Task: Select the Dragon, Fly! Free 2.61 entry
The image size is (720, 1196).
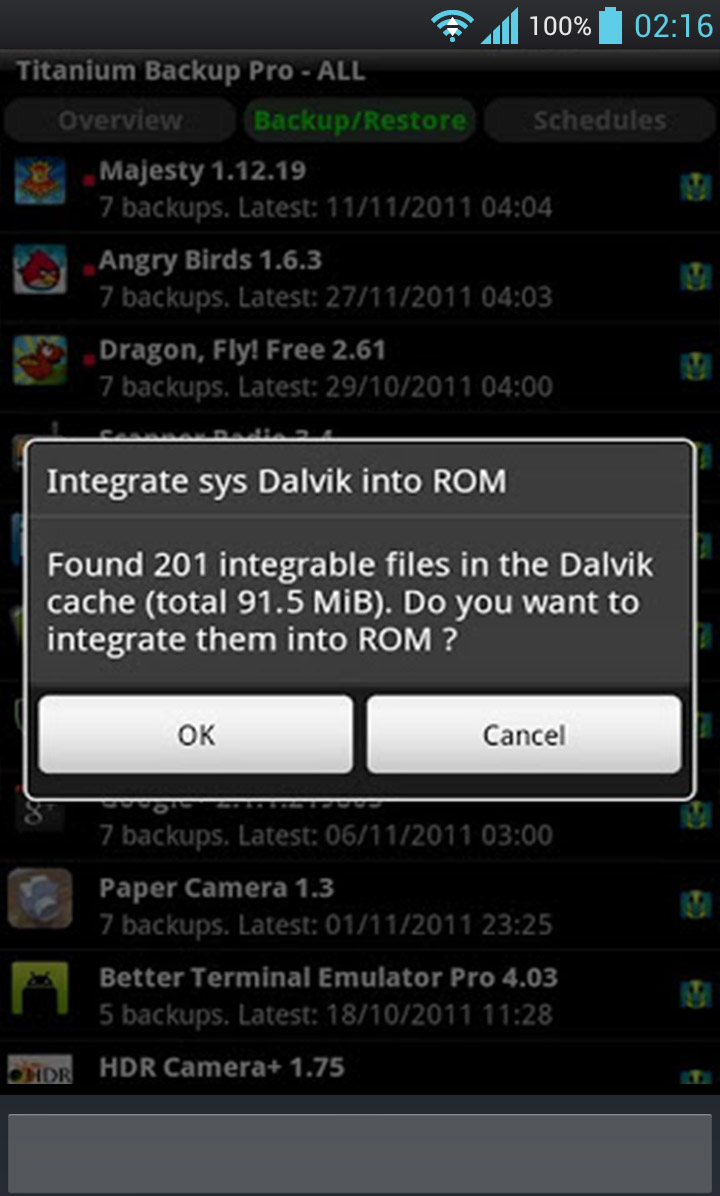Action: (x=360, y=367)
